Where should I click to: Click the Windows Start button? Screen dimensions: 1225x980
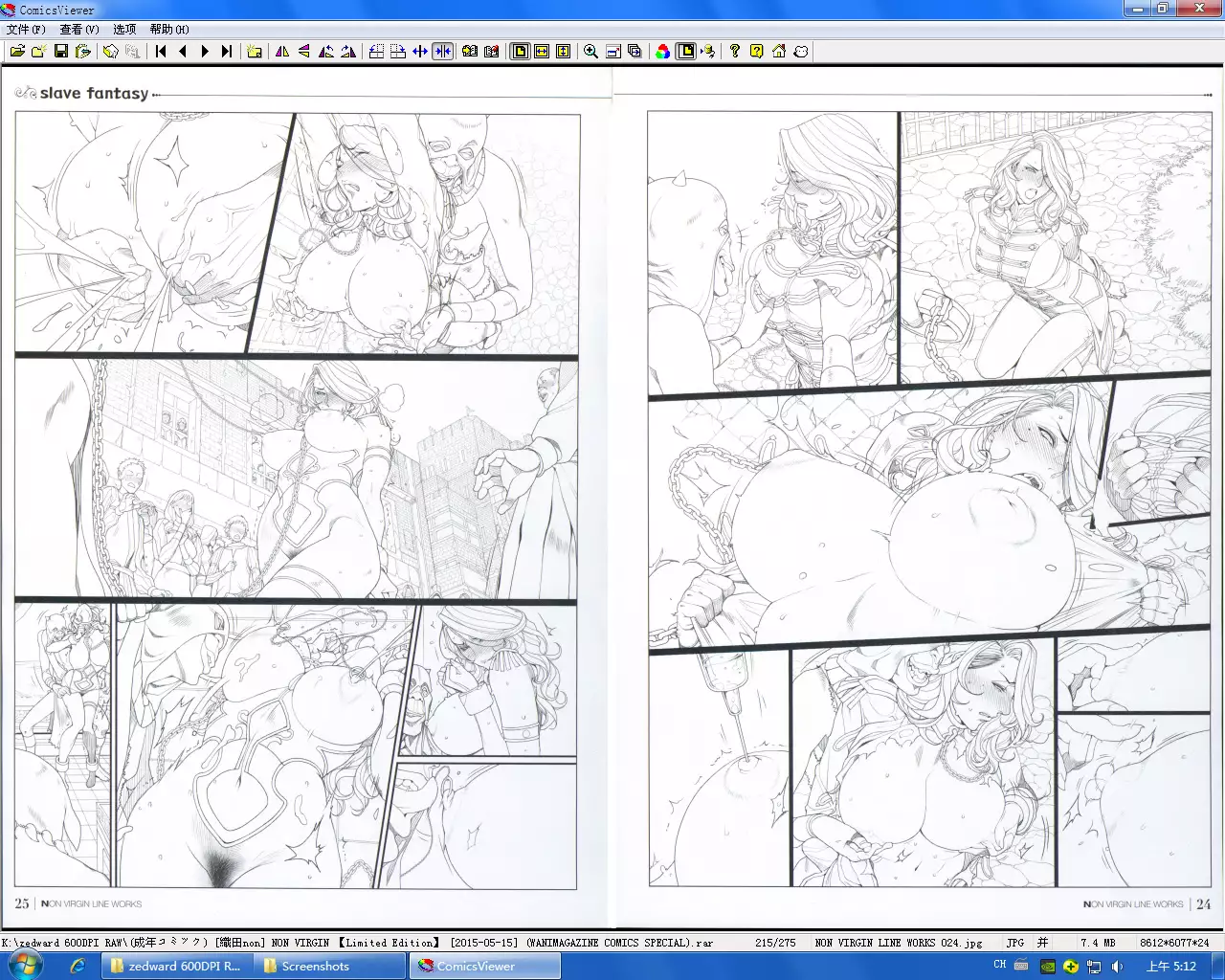[x=23, y=966]
